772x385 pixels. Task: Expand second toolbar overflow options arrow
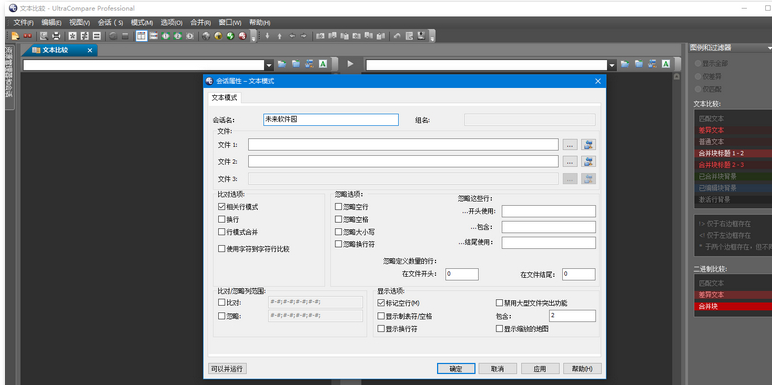(x=432, y=36)
